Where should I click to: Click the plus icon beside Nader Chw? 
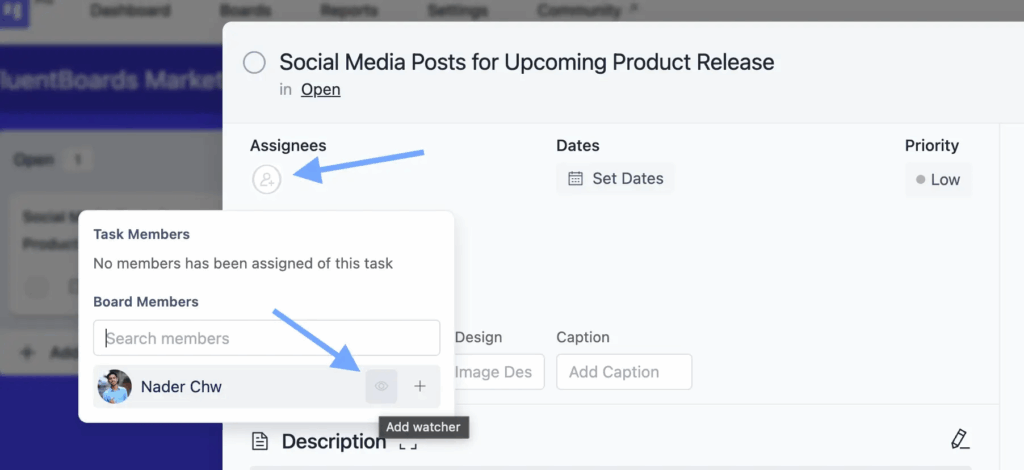[420, 386]
